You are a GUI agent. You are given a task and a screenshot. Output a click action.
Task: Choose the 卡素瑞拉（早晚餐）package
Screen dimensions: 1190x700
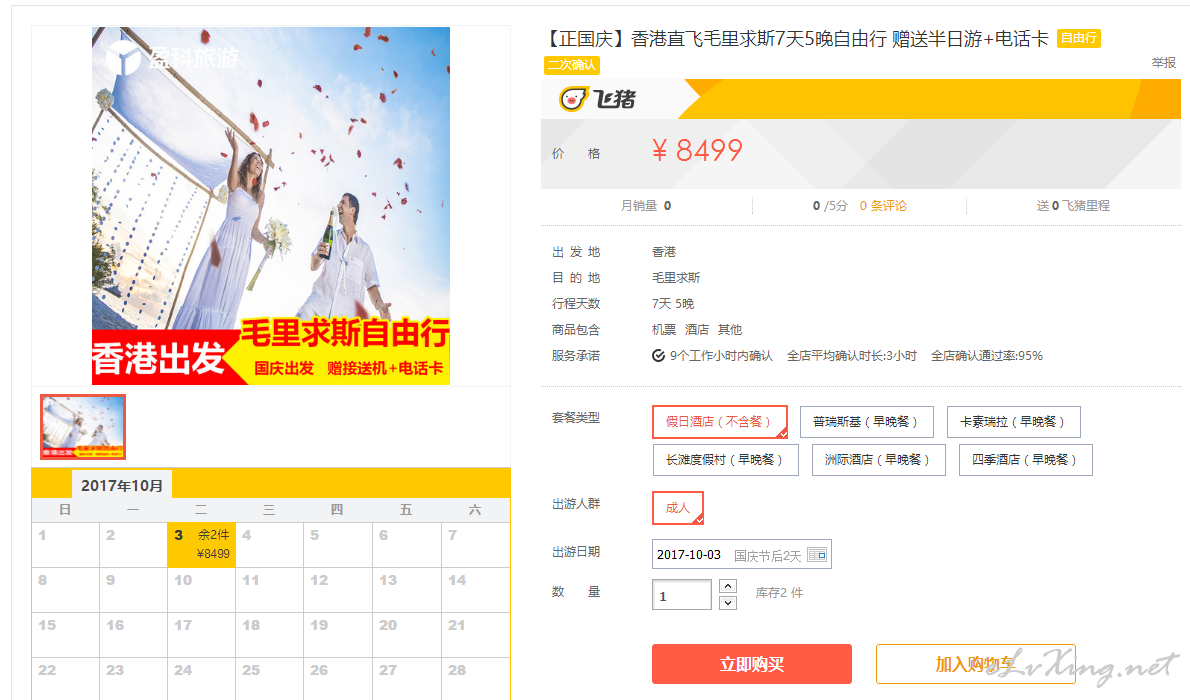point(1013,421)
